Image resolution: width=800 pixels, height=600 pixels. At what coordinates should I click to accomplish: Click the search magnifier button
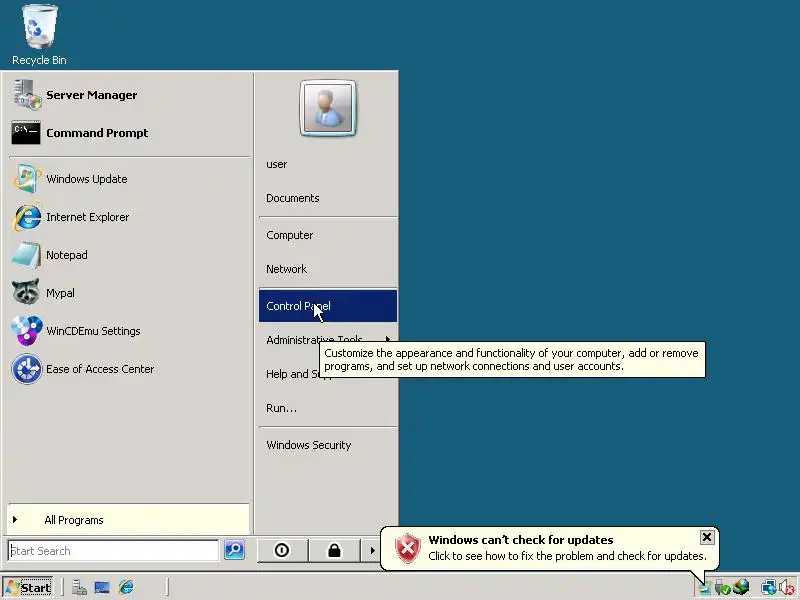click(x=235, y=550)
